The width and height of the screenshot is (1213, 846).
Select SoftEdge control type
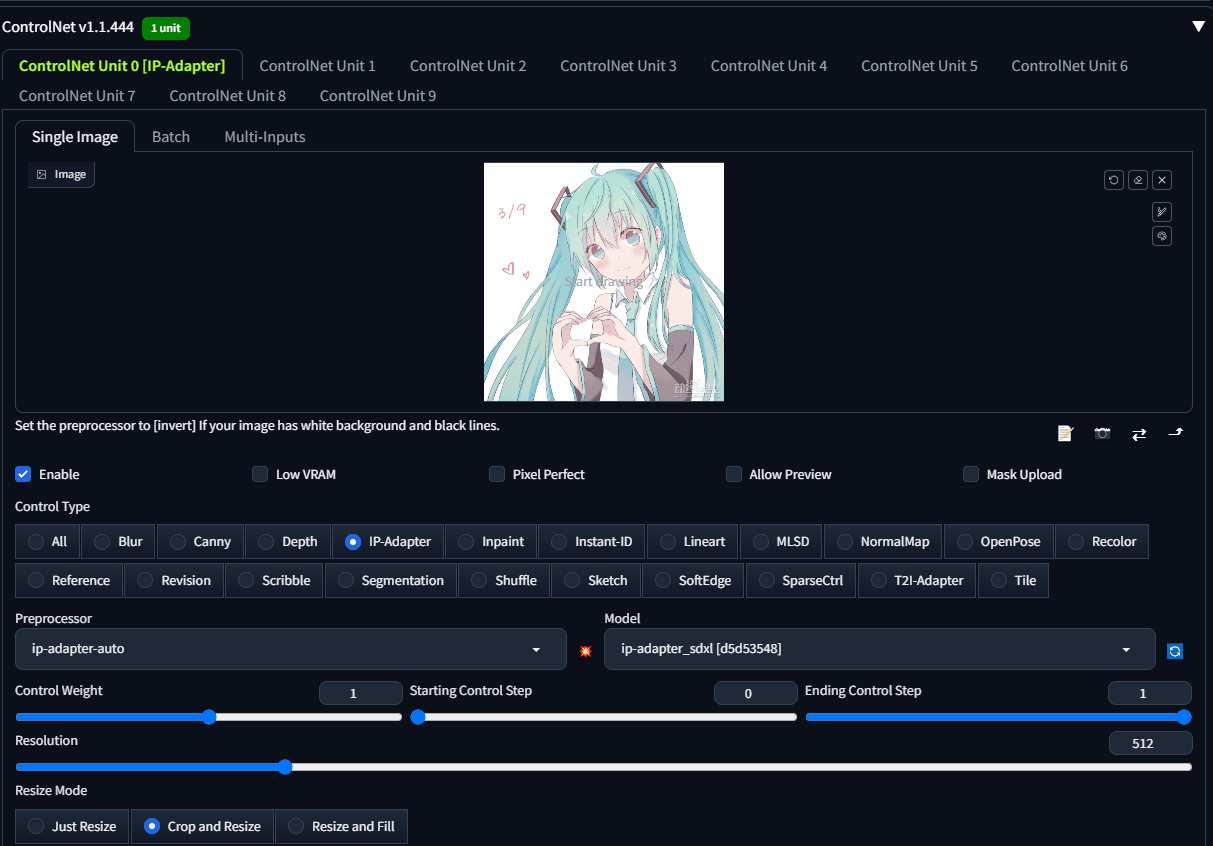point(693,580)
